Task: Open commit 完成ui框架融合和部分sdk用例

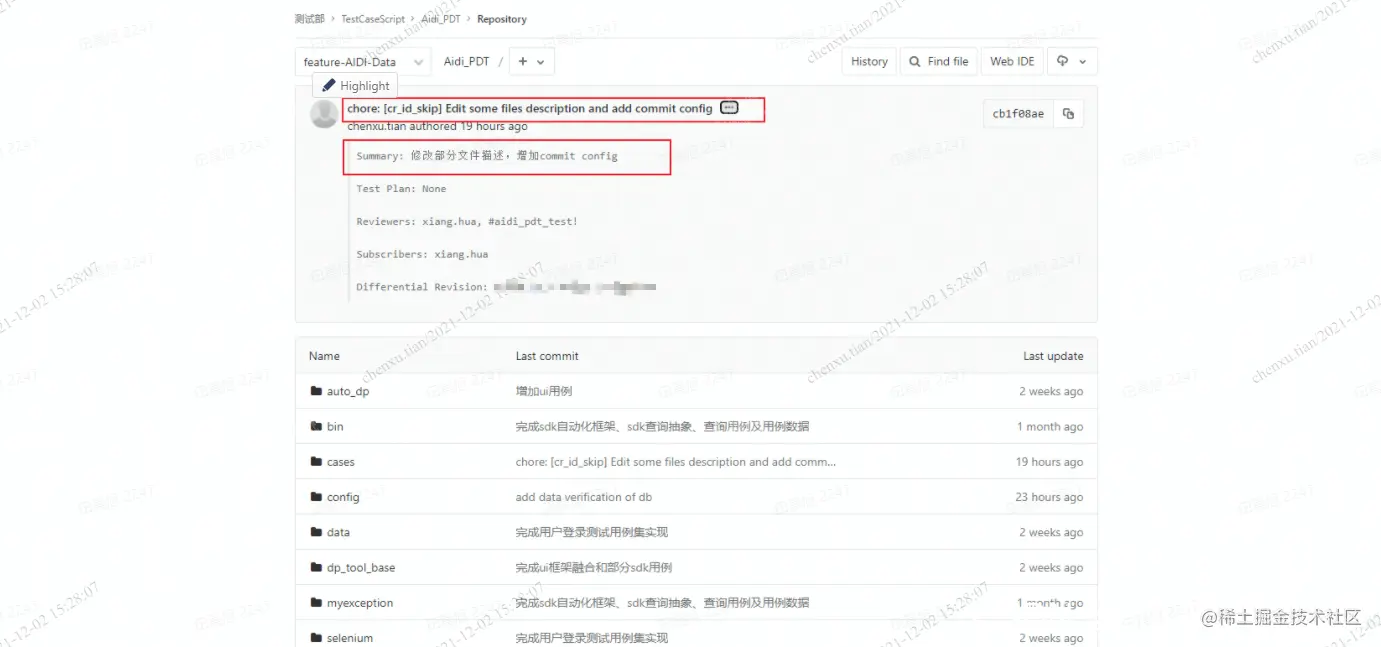Action: pyautogui.click(x=594, y=567)
